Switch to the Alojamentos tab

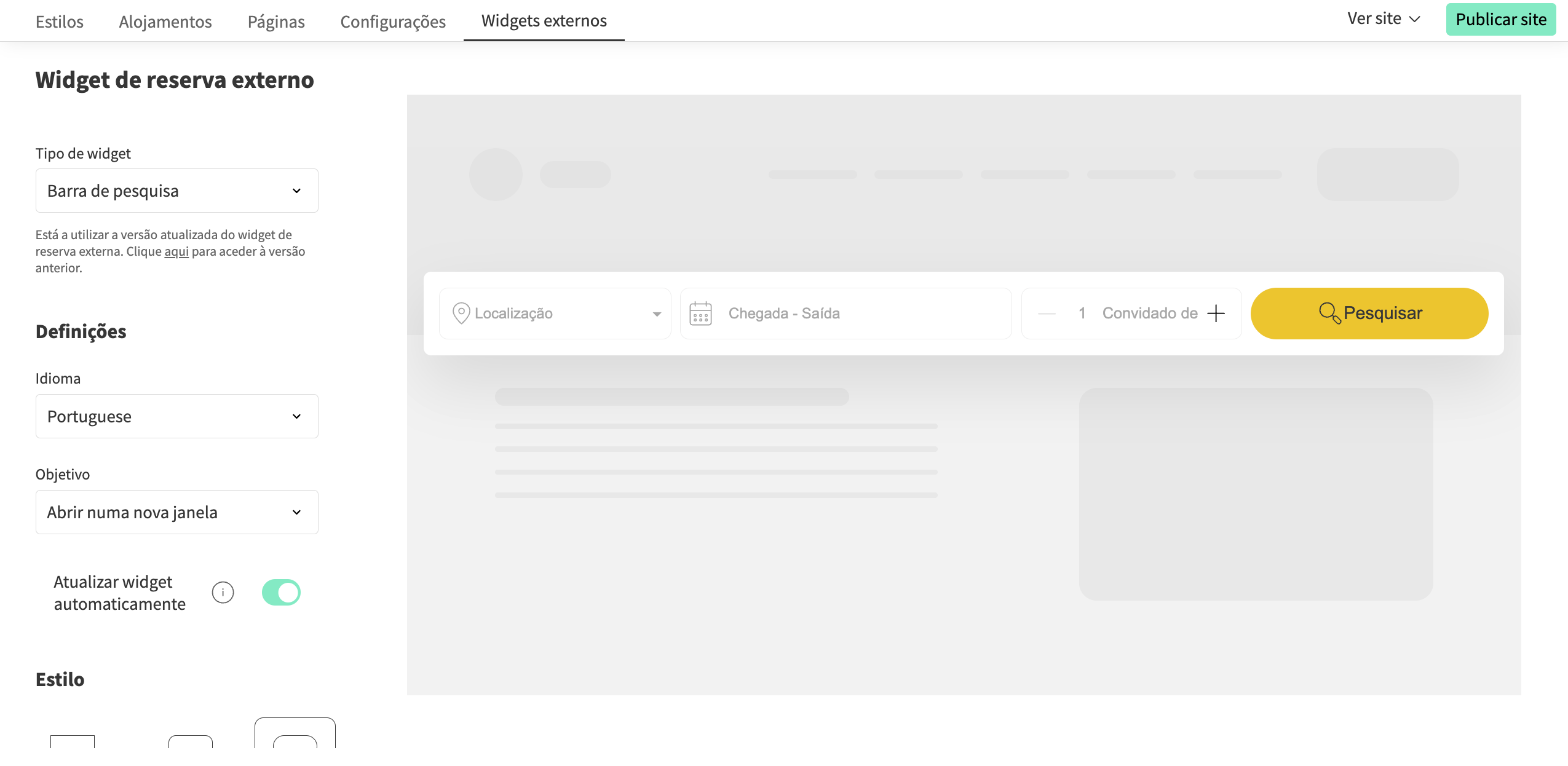pos(165,20)
